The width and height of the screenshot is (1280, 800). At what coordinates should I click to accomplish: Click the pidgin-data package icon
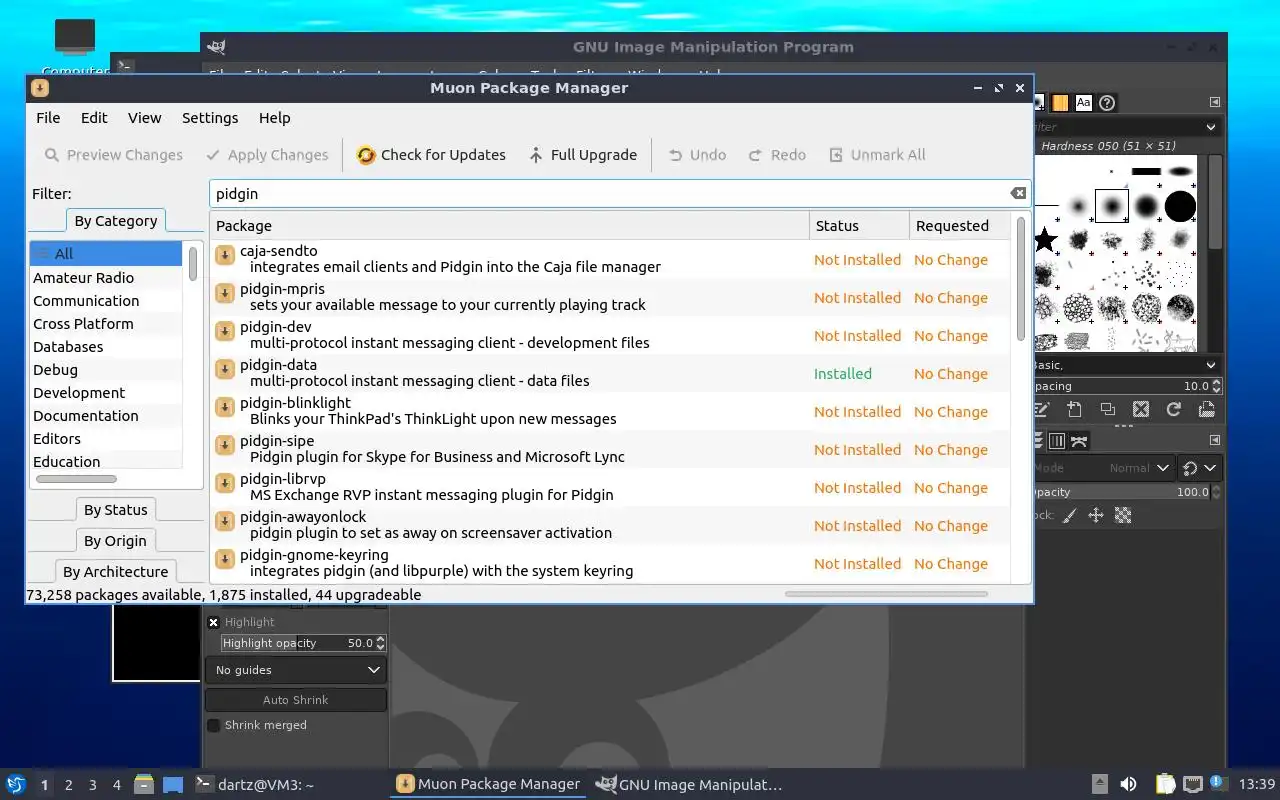[x=225, y=370]
